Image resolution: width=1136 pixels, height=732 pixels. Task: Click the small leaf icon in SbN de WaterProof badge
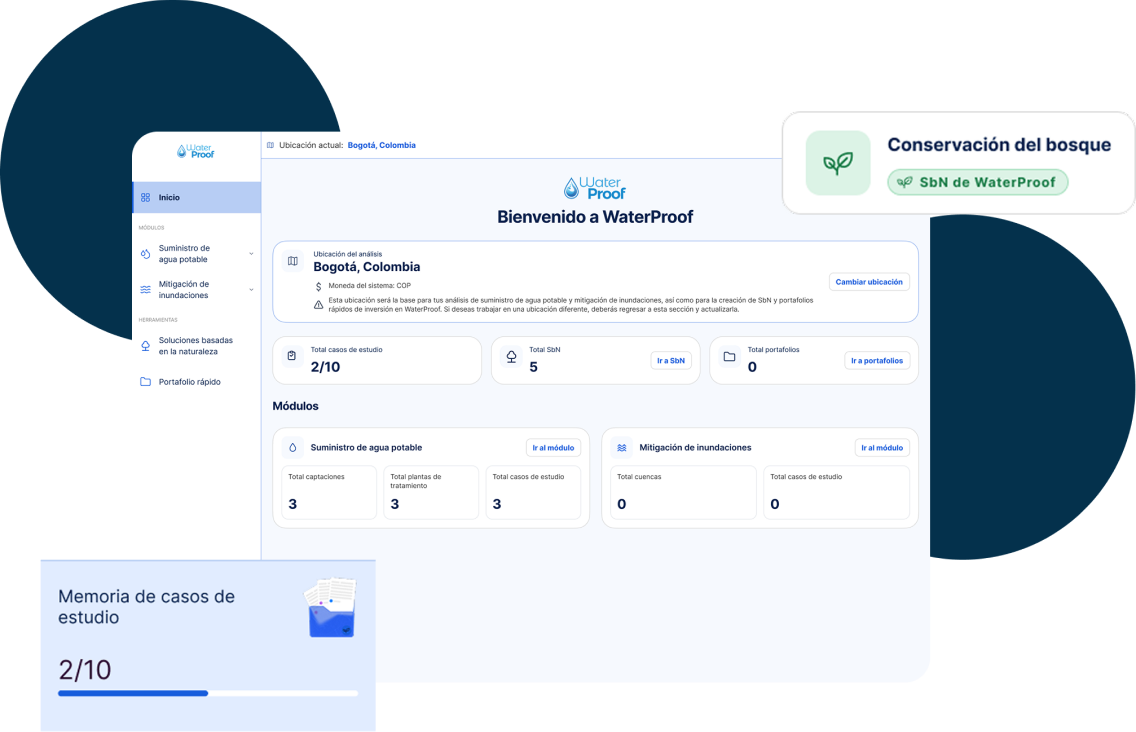point(905,183)
